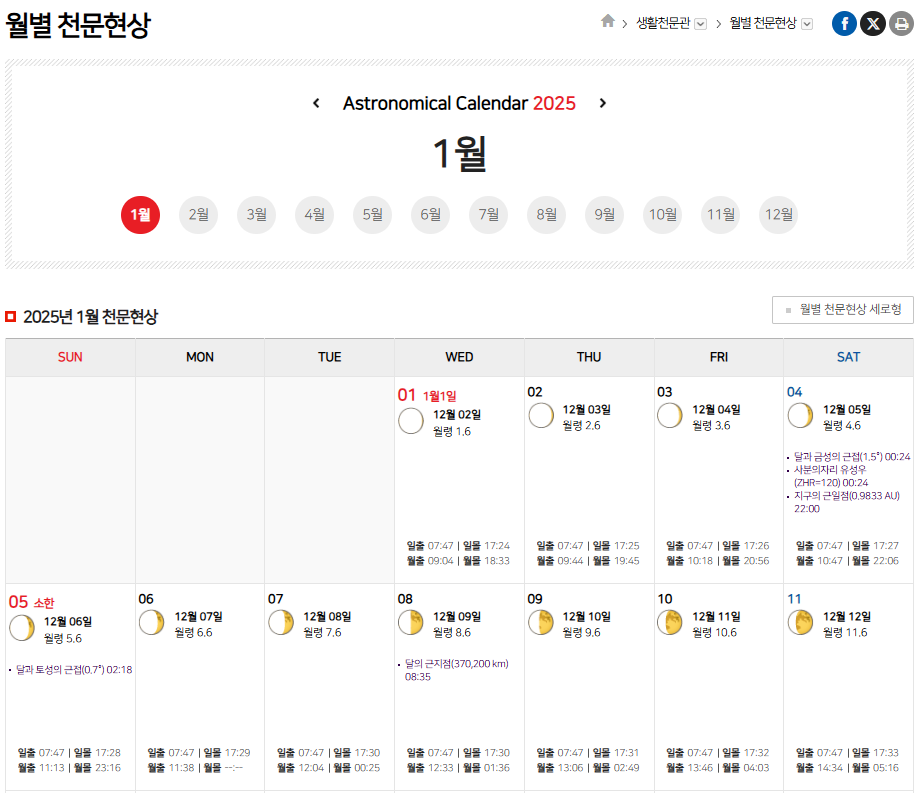This screenshot has height=793, width=920.
Task: Click moon phase icon for January 8
Action: point(410,623)
